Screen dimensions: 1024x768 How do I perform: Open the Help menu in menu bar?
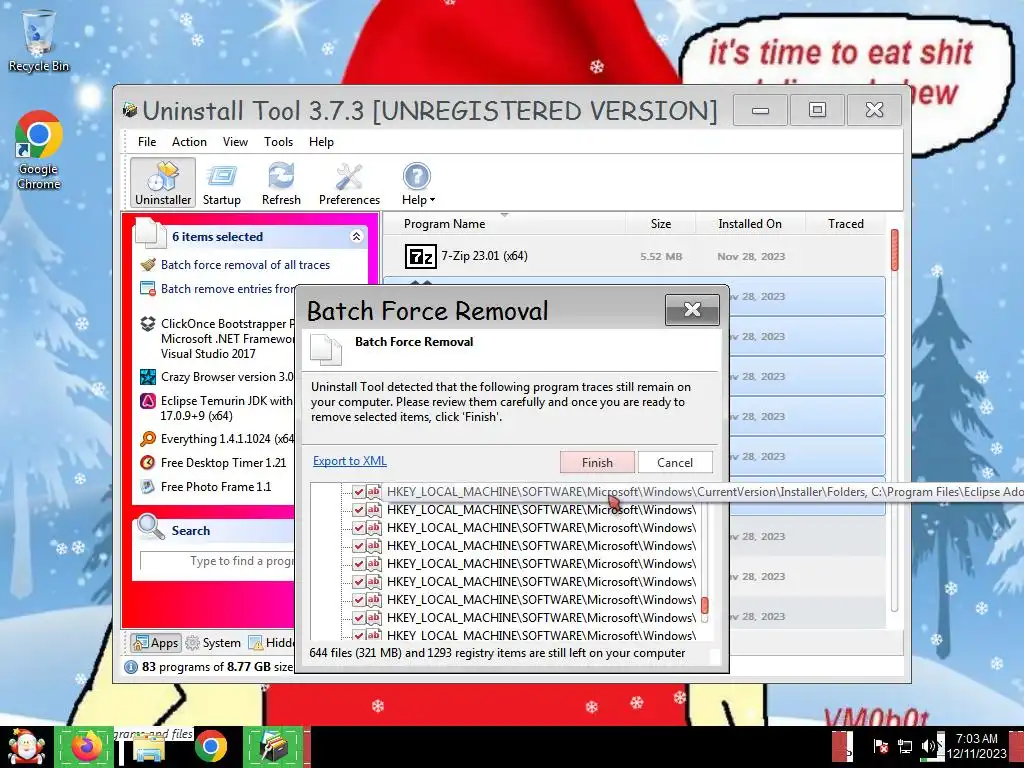point(321,142)
